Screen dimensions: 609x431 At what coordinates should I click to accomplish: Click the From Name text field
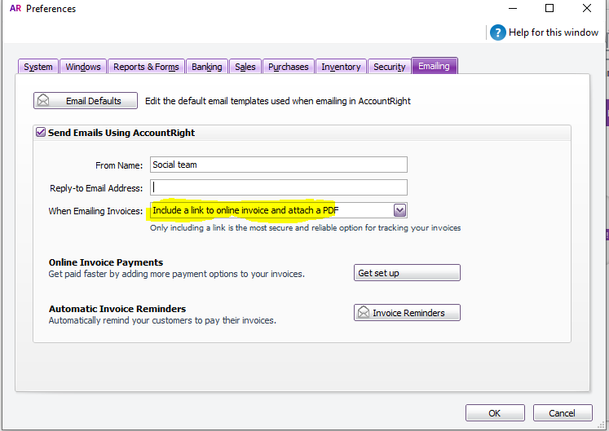(x=278, y=165)
